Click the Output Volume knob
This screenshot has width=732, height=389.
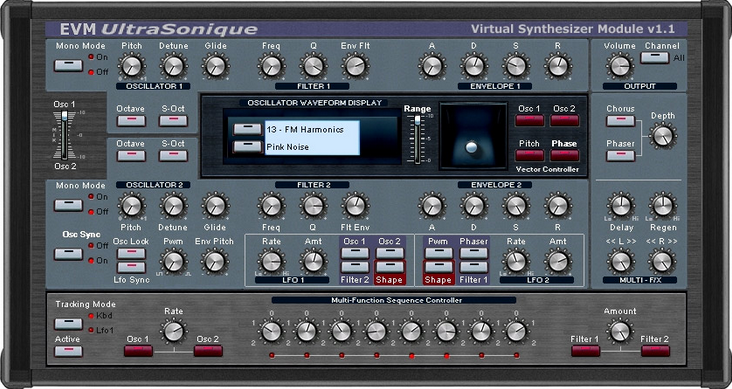(x=619, y=66)
